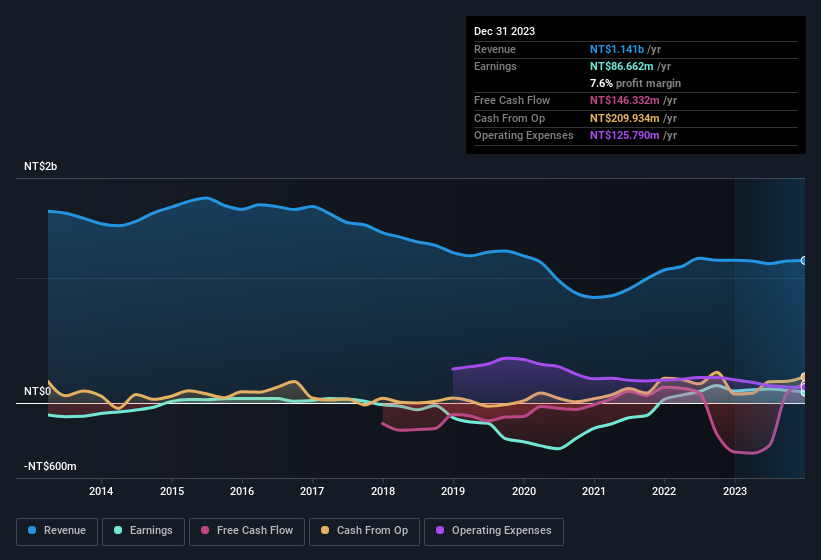The width and height of the screenshot is (821, 560).
Task: Select the 2021 x-axis label
Action: [594, 491]
